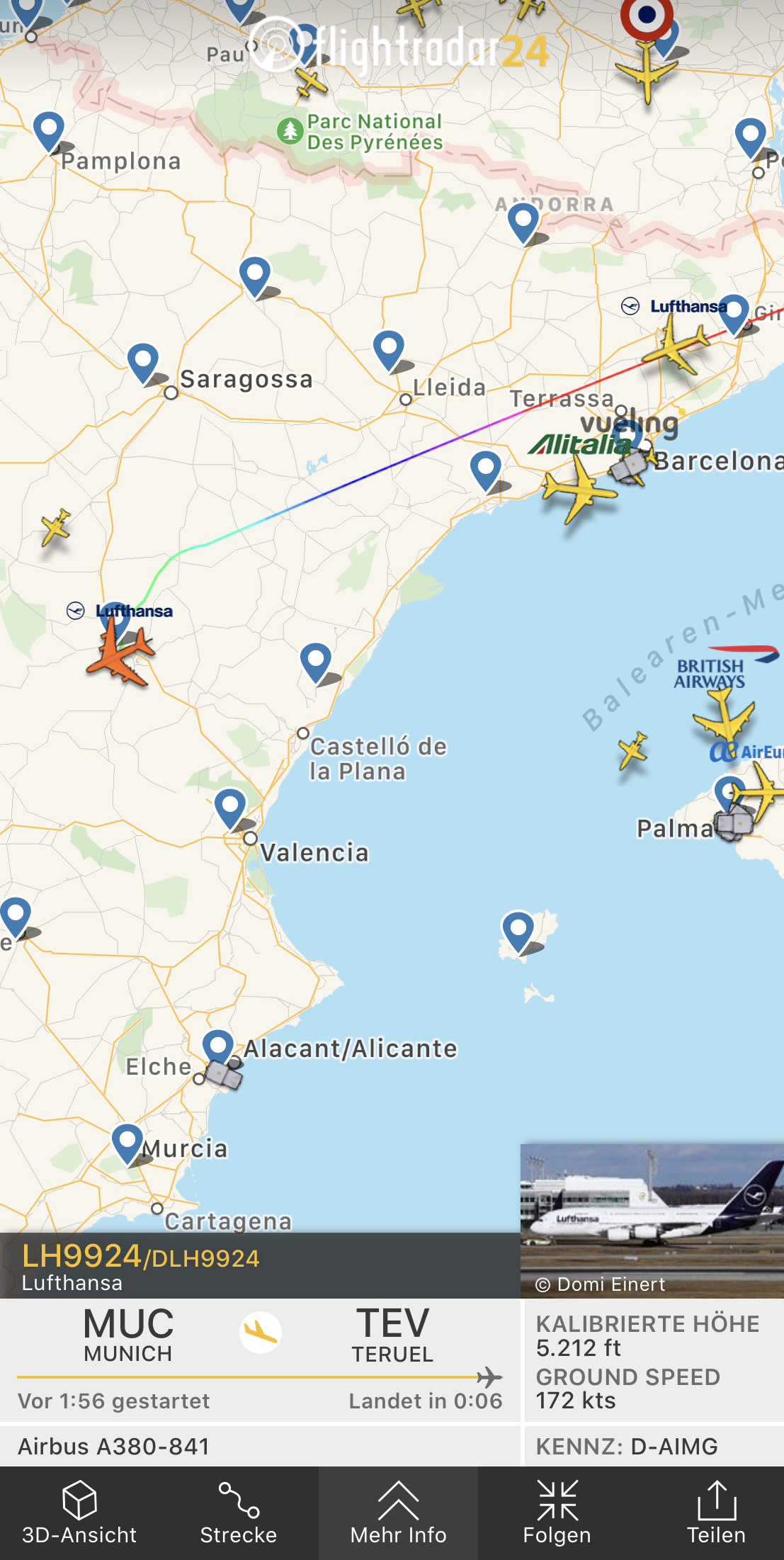Select the TEV Teruel destination airport
This screenshot has width=784, height=1560.
(393, 1335)
